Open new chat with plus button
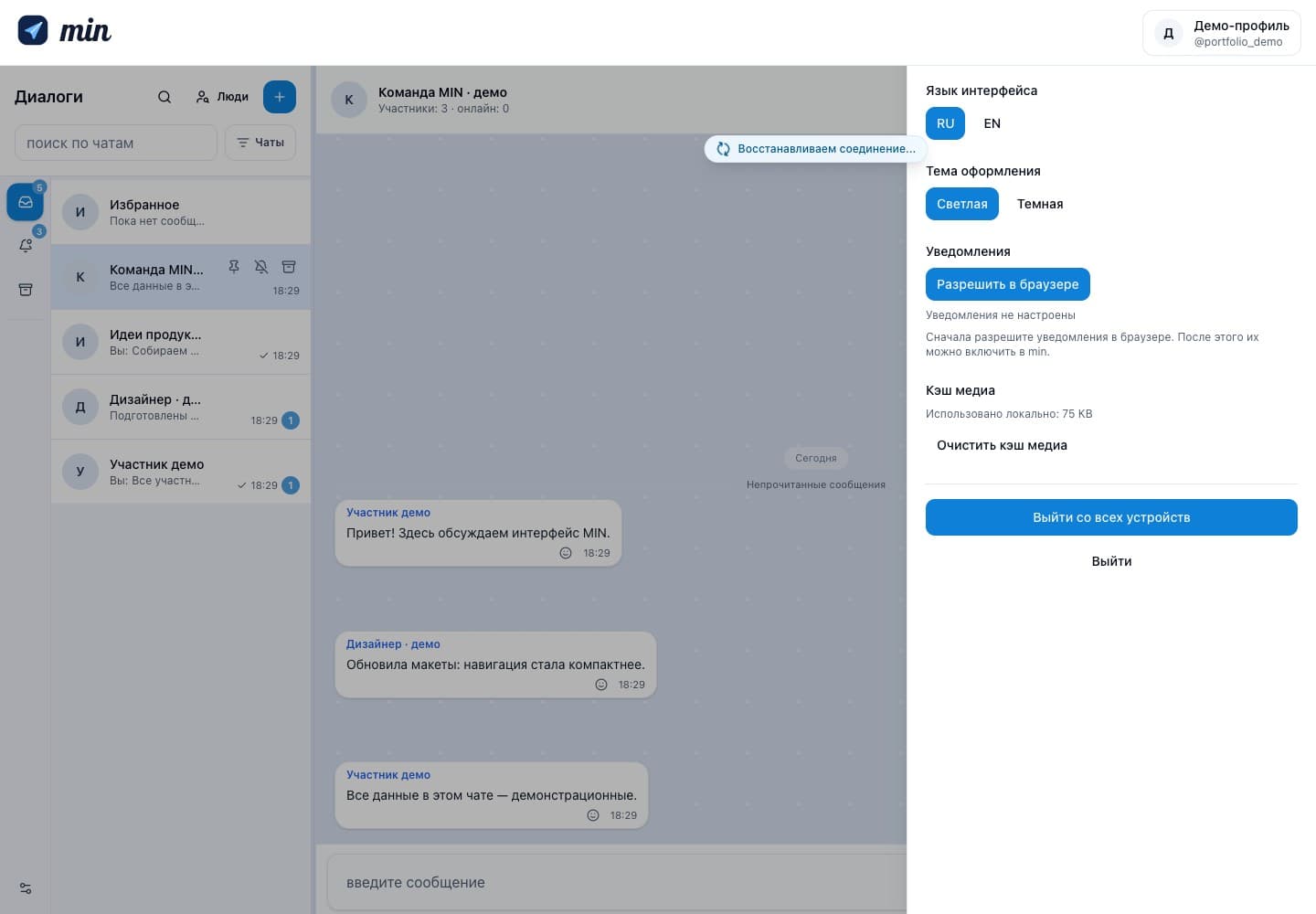This screenshot has width=1316, height=914. [x=280, y=97]
